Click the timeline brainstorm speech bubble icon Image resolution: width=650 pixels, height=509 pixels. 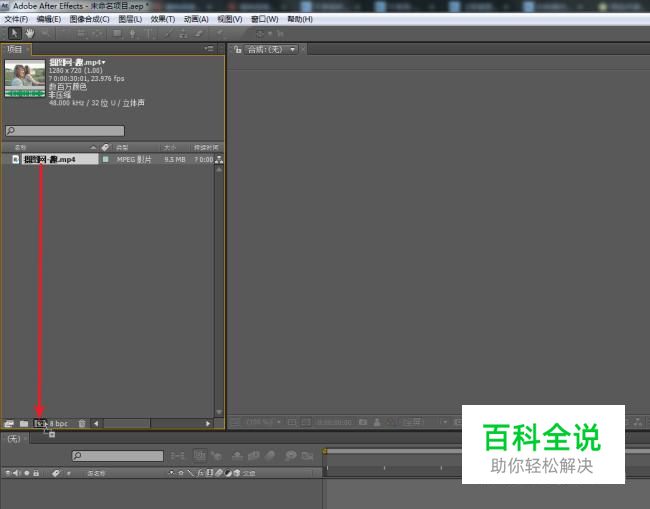pos(291,456)
